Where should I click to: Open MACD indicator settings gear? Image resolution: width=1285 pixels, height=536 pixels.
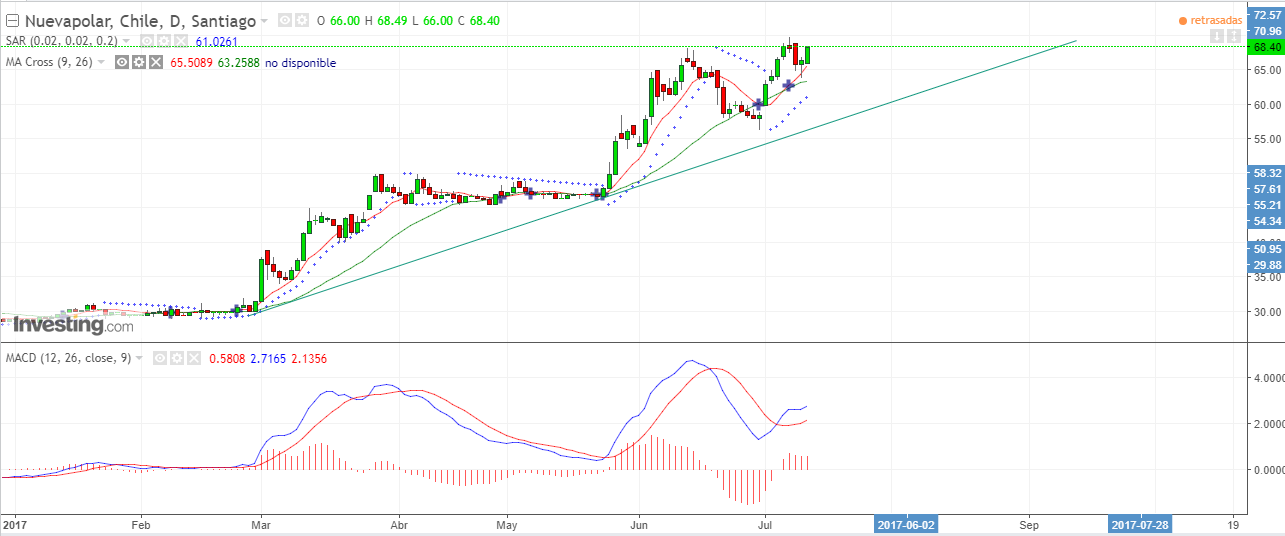176,358
